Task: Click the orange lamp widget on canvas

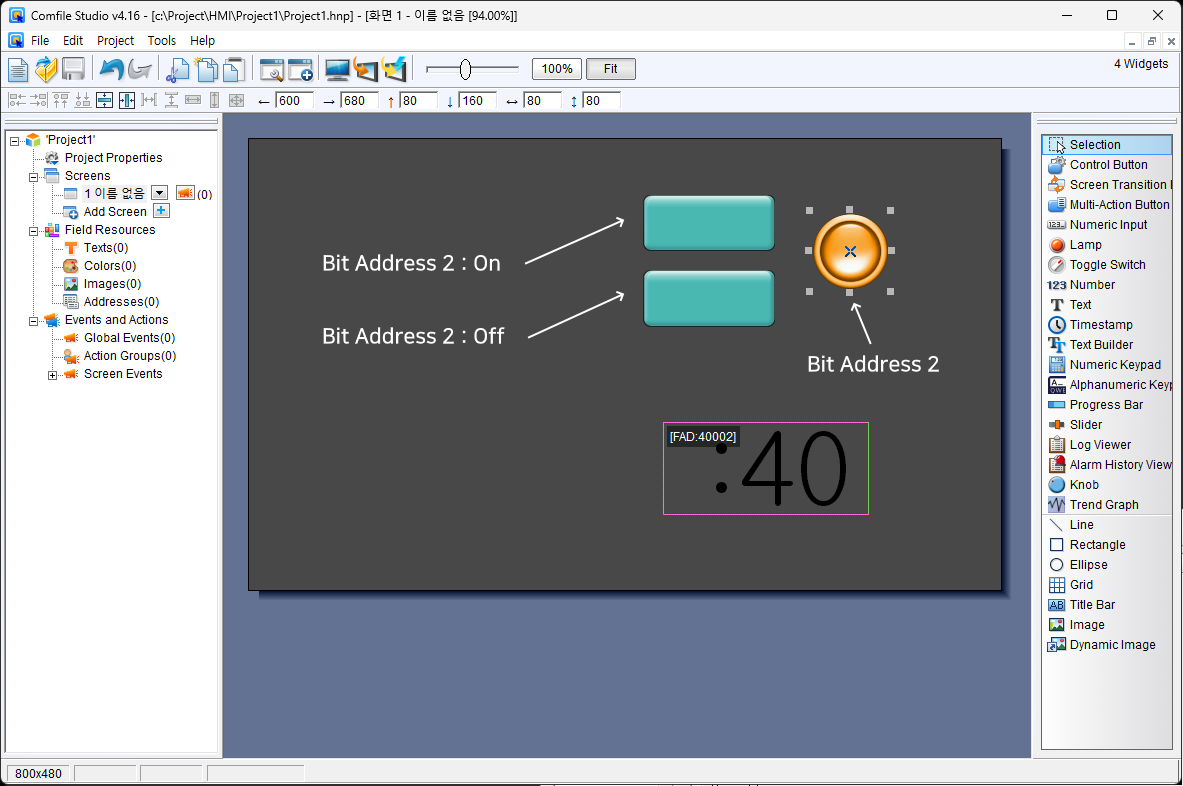Action: 849,251
